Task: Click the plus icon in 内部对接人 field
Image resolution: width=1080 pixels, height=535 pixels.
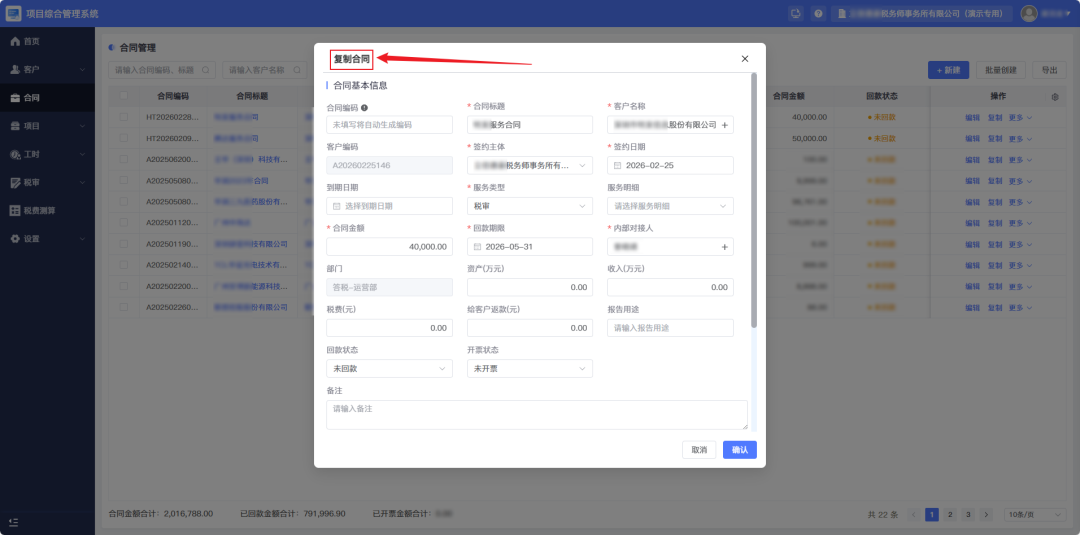Action: tap(725, 246)
